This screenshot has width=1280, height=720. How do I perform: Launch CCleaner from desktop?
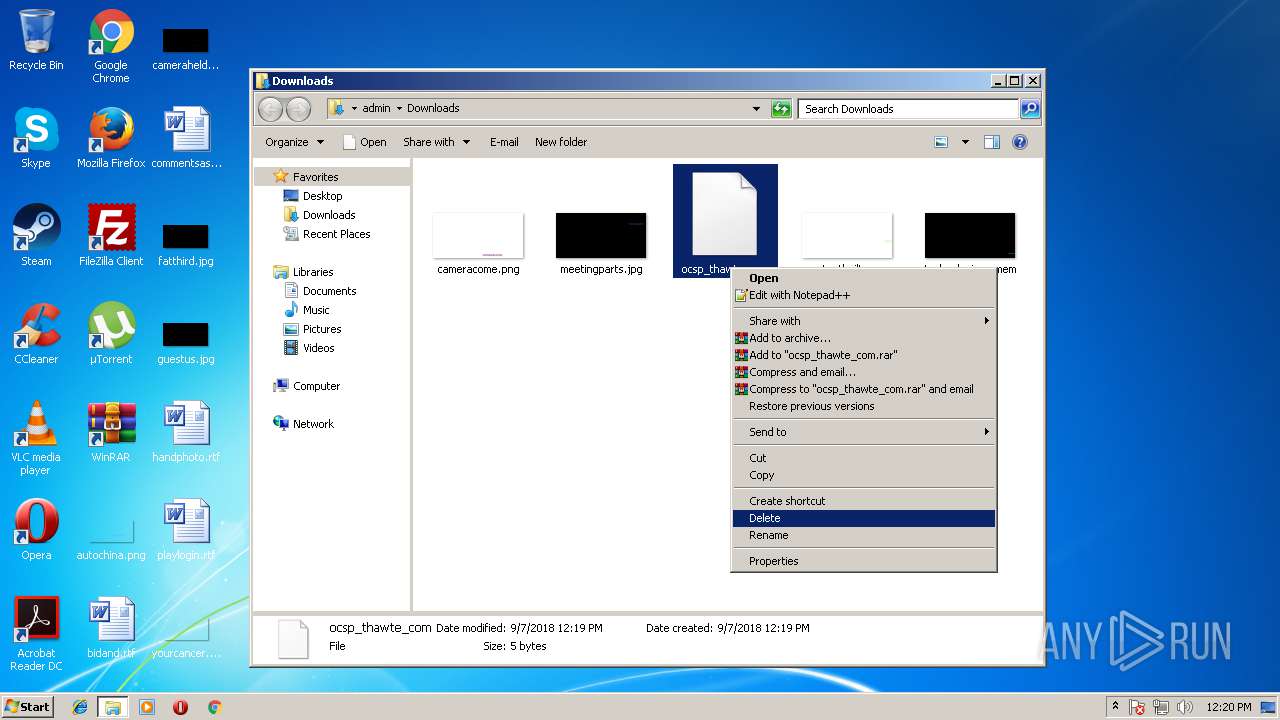[x=36, y=334]
